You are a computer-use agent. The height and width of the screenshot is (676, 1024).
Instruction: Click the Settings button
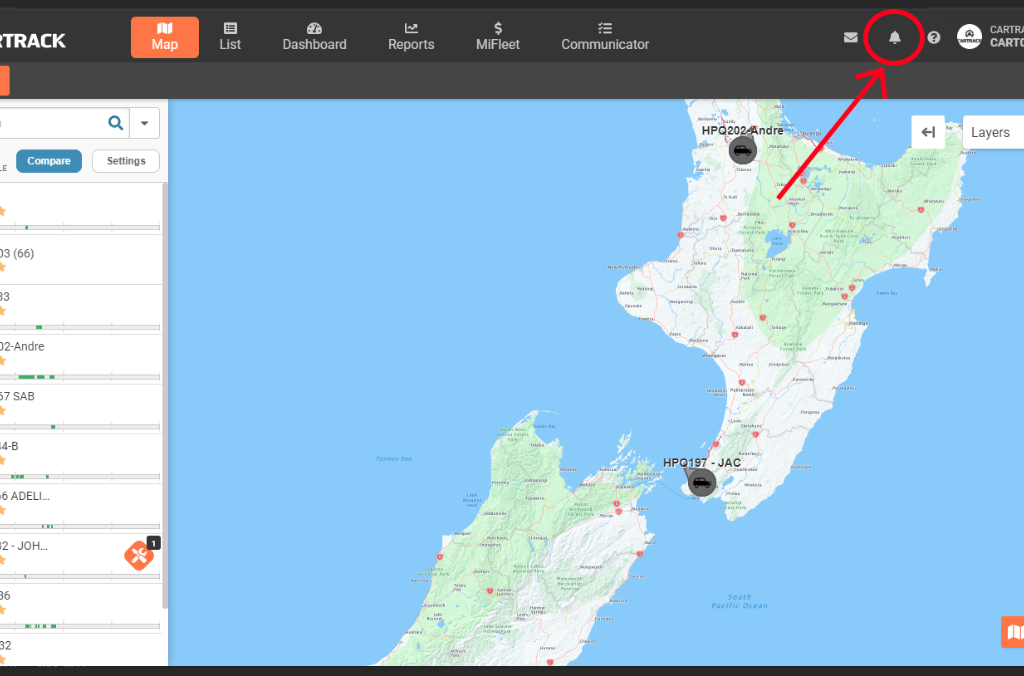tap(126, 161)
